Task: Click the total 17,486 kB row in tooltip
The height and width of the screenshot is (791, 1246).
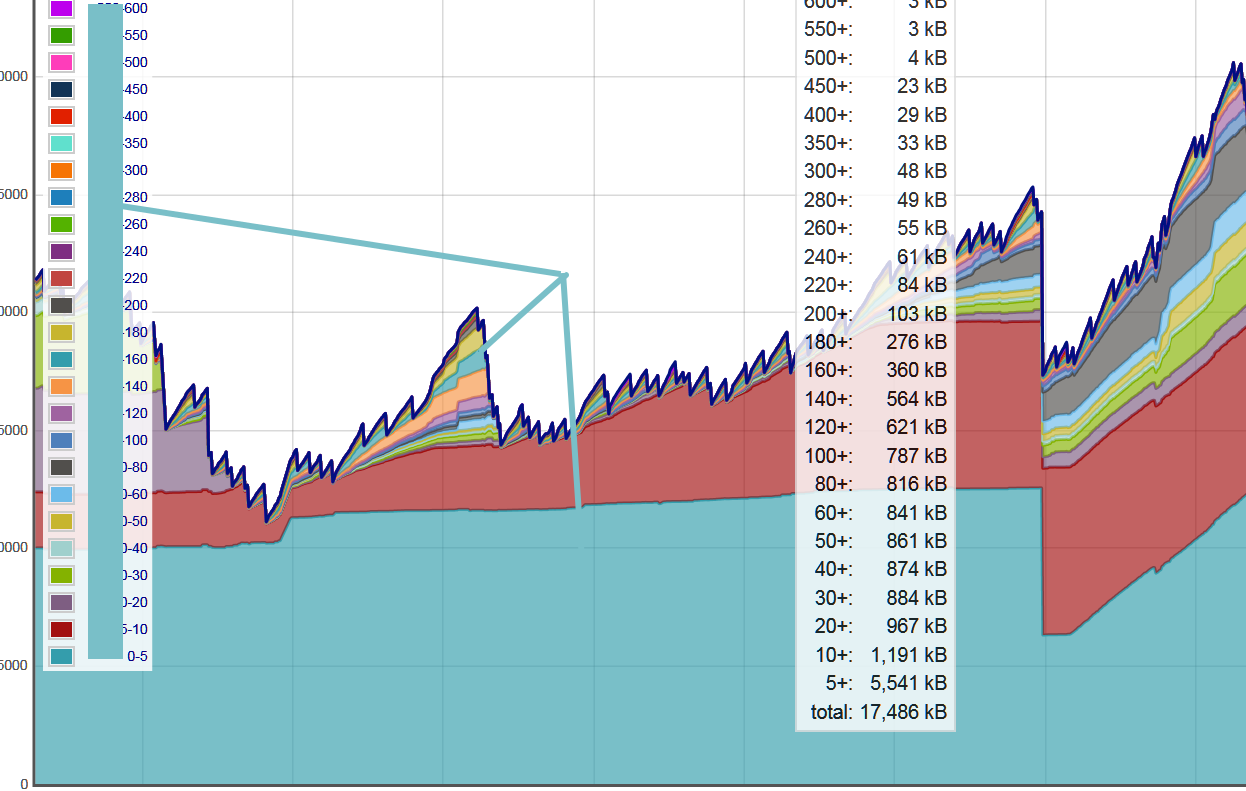Action: 877,713
